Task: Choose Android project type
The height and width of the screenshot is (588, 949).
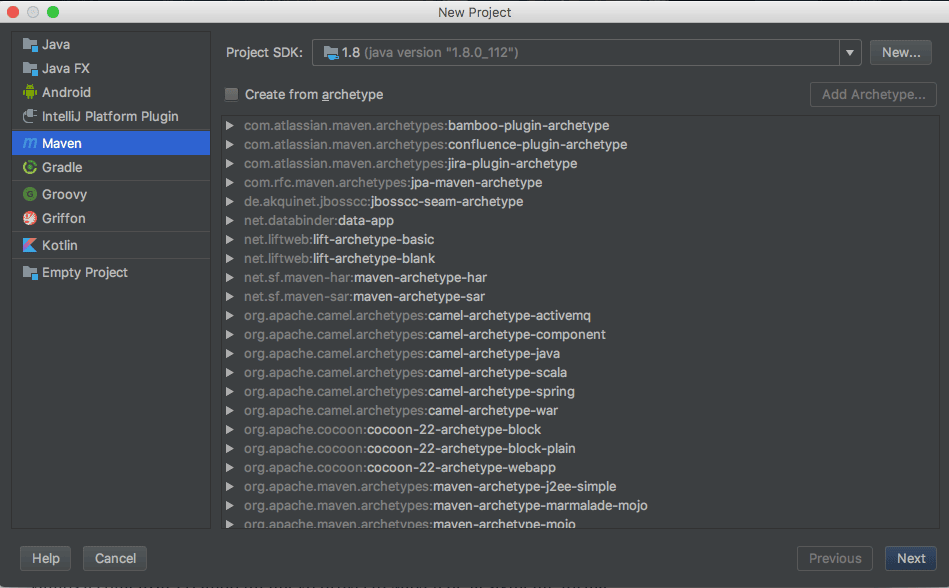Action: tap(111, 92)
